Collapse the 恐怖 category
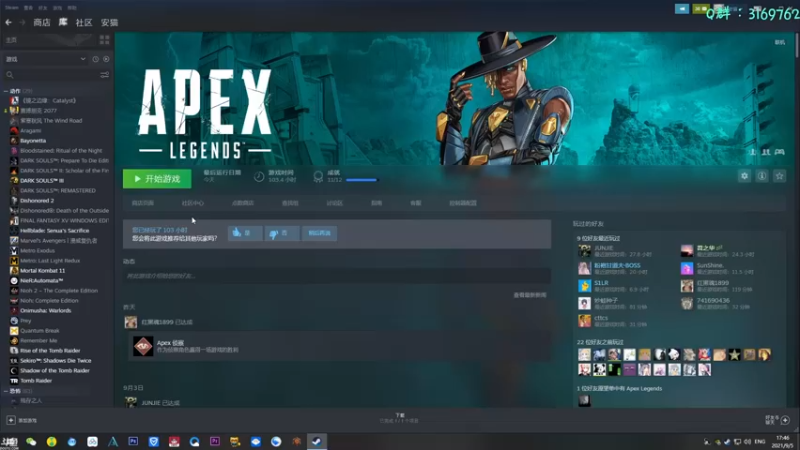 coord(6,391)
